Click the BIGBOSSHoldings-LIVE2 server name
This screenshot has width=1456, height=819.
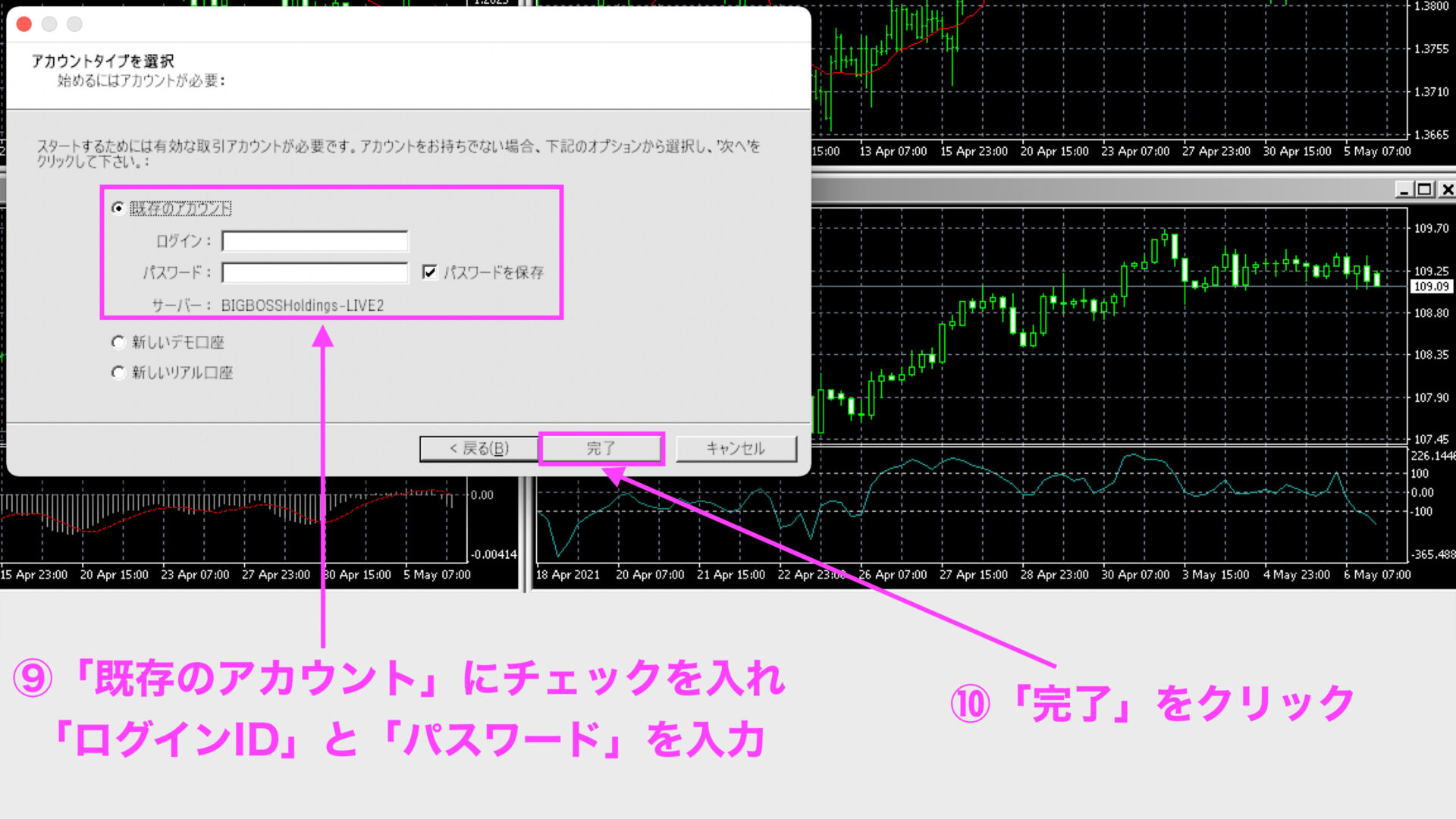pyautogui.click(x=302, y=306)
